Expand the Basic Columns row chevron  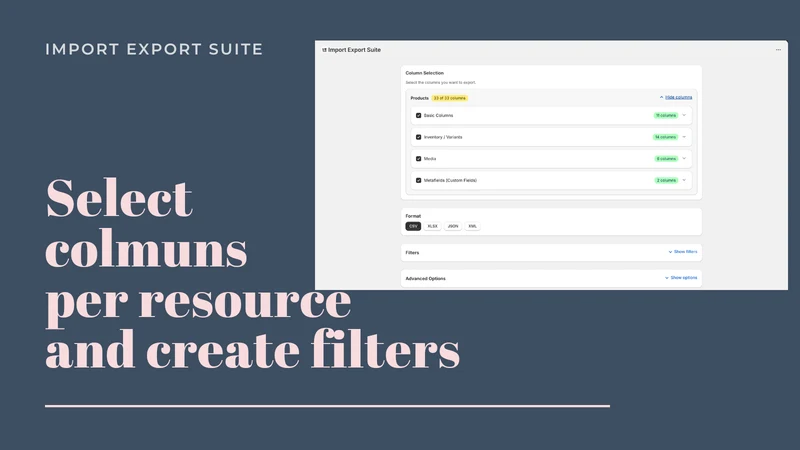684,115
